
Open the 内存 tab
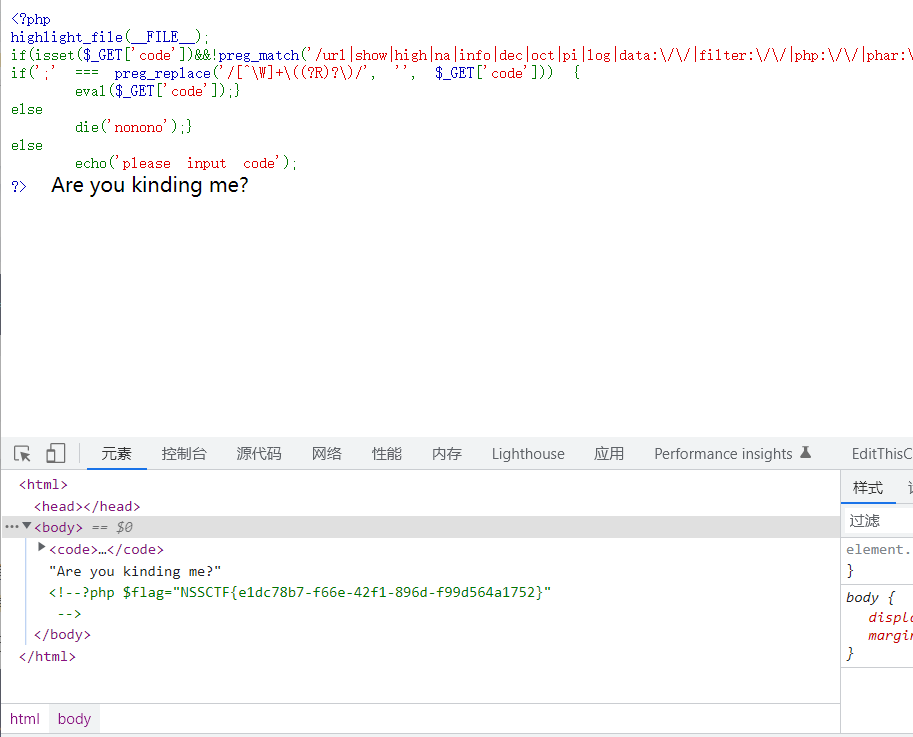(447, 453)
